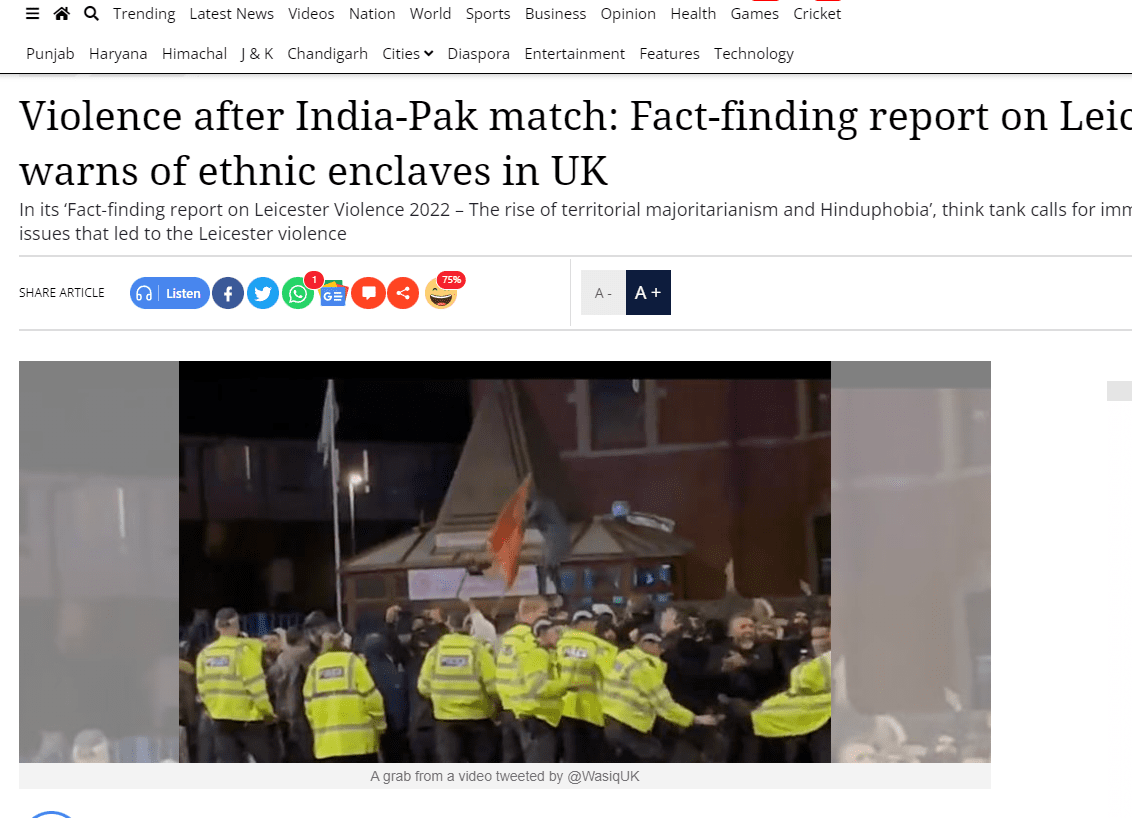Open the hamburger menu icon
The width and height of the screenshot is (1132, 818).
pos(32,14)
